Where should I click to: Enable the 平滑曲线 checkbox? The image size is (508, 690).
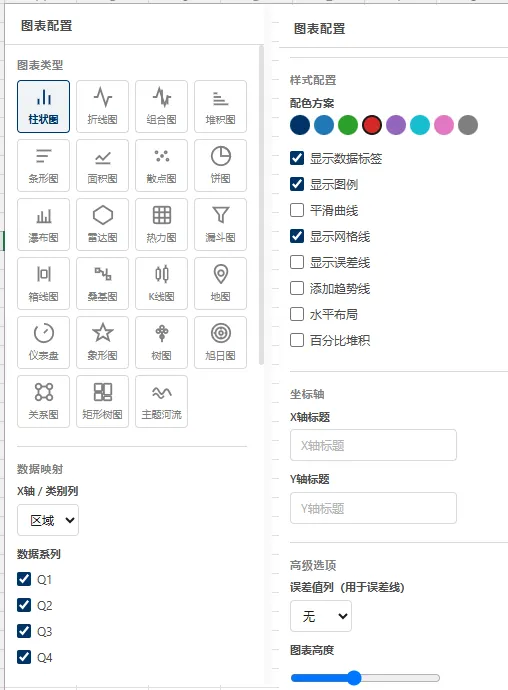[x=297, y=210]
